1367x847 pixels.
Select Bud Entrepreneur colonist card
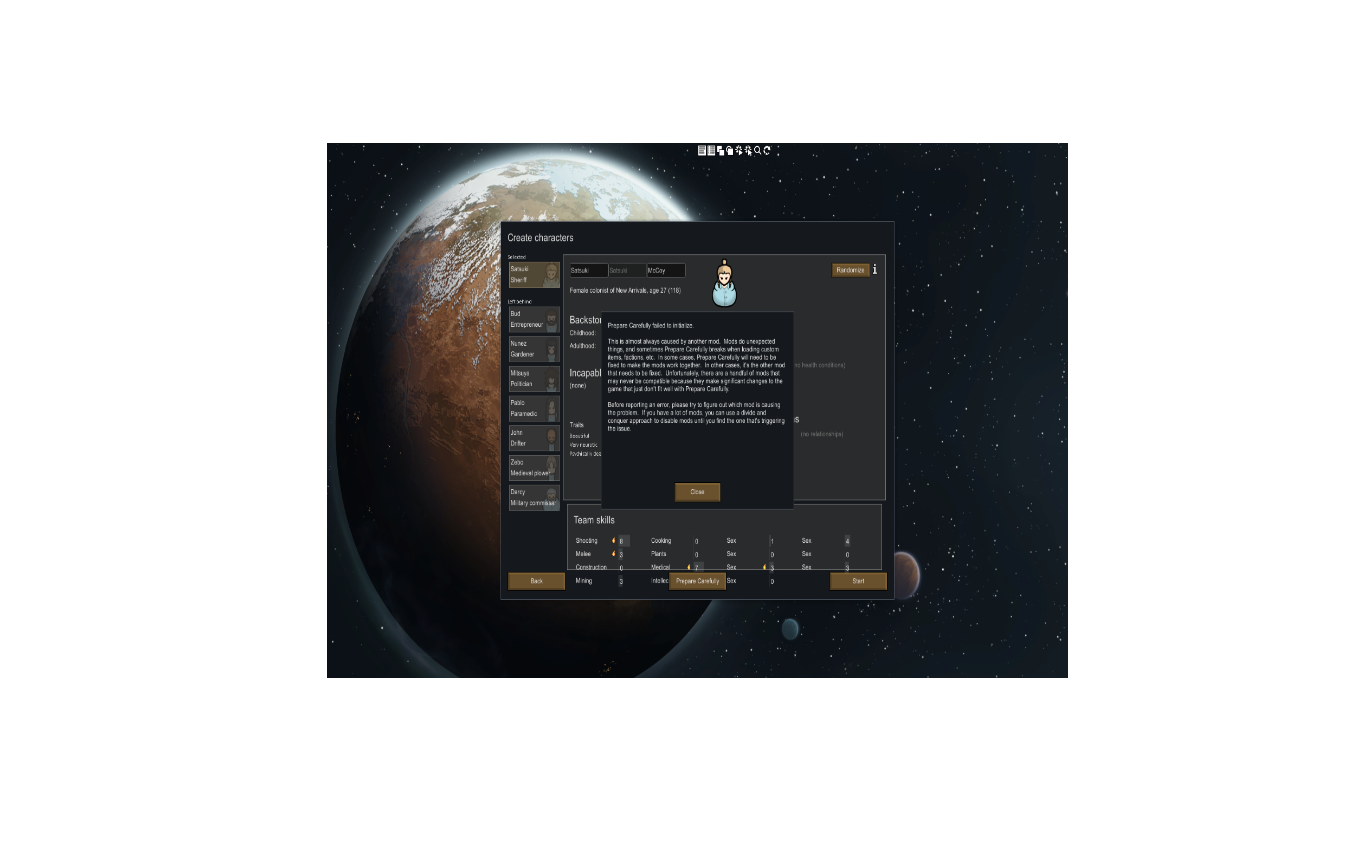[x=534, y=319]
